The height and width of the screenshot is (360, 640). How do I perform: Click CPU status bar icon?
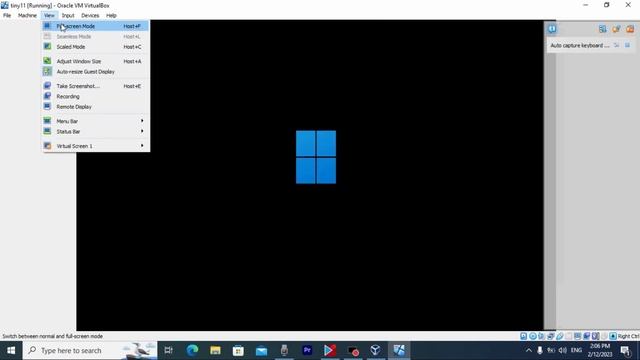tap(596, 336)
